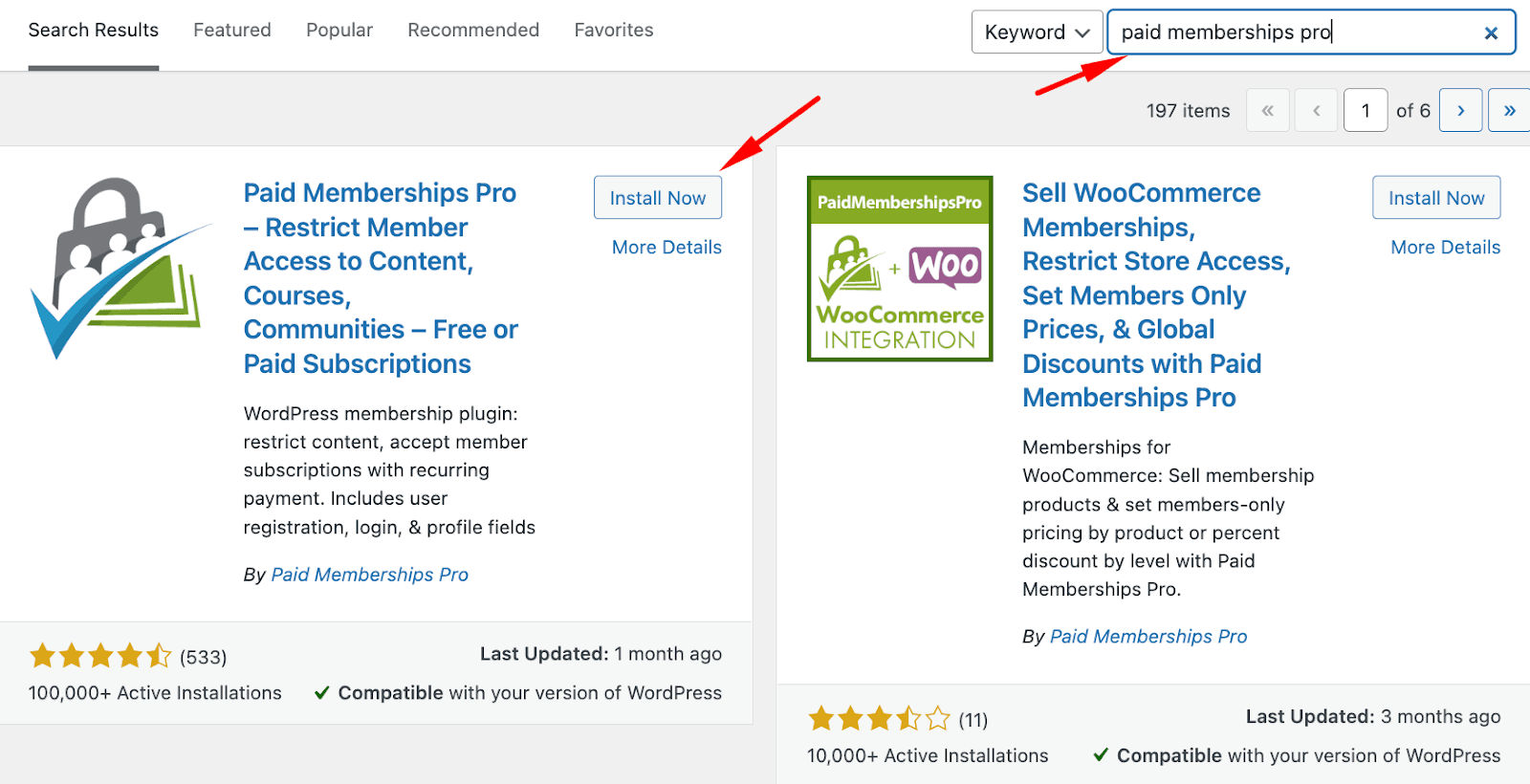The width and height of the screenshot is (1530, 784).
Task: Install Now the Paid Memberships Pro plugin
Action: tap(658, 198)
